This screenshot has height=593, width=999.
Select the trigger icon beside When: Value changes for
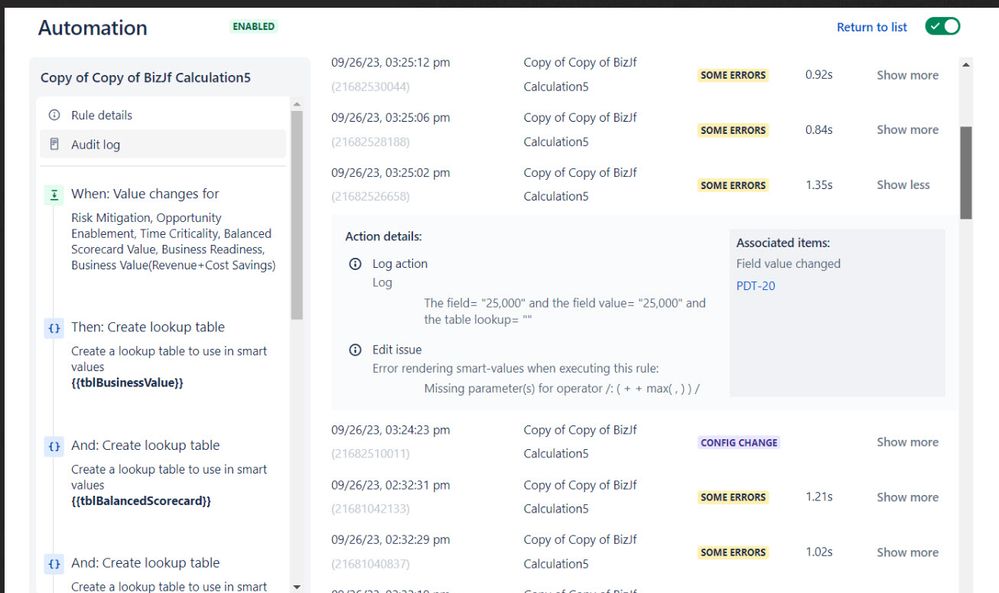point(54,195)
